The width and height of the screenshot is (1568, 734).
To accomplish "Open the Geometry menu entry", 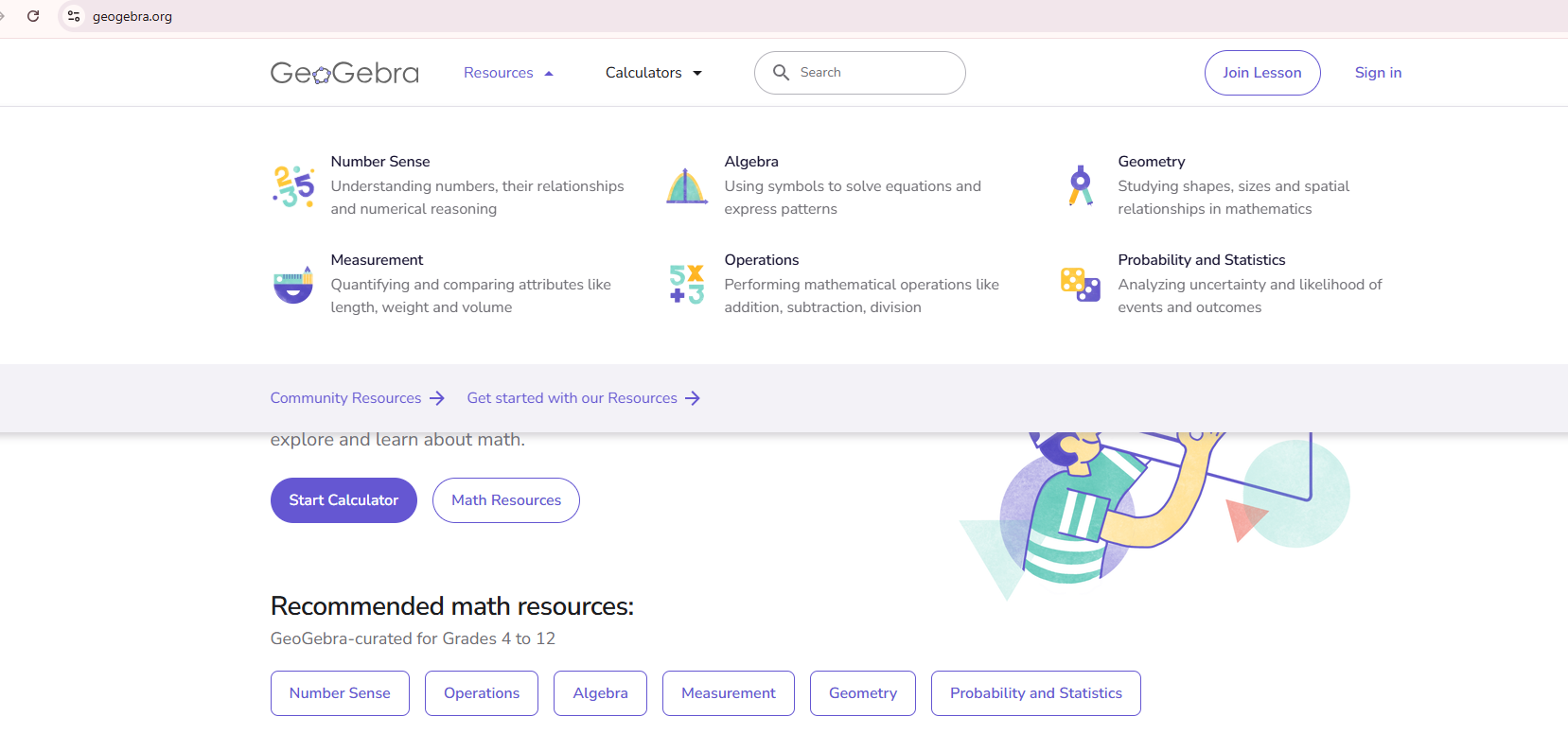I will (1151, 162).
